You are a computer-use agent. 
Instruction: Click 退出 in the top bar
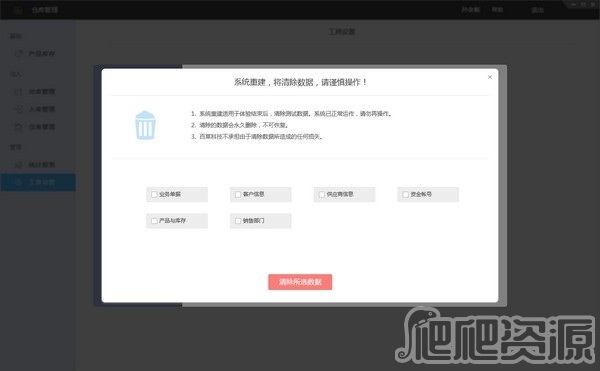tap(537, 10)
